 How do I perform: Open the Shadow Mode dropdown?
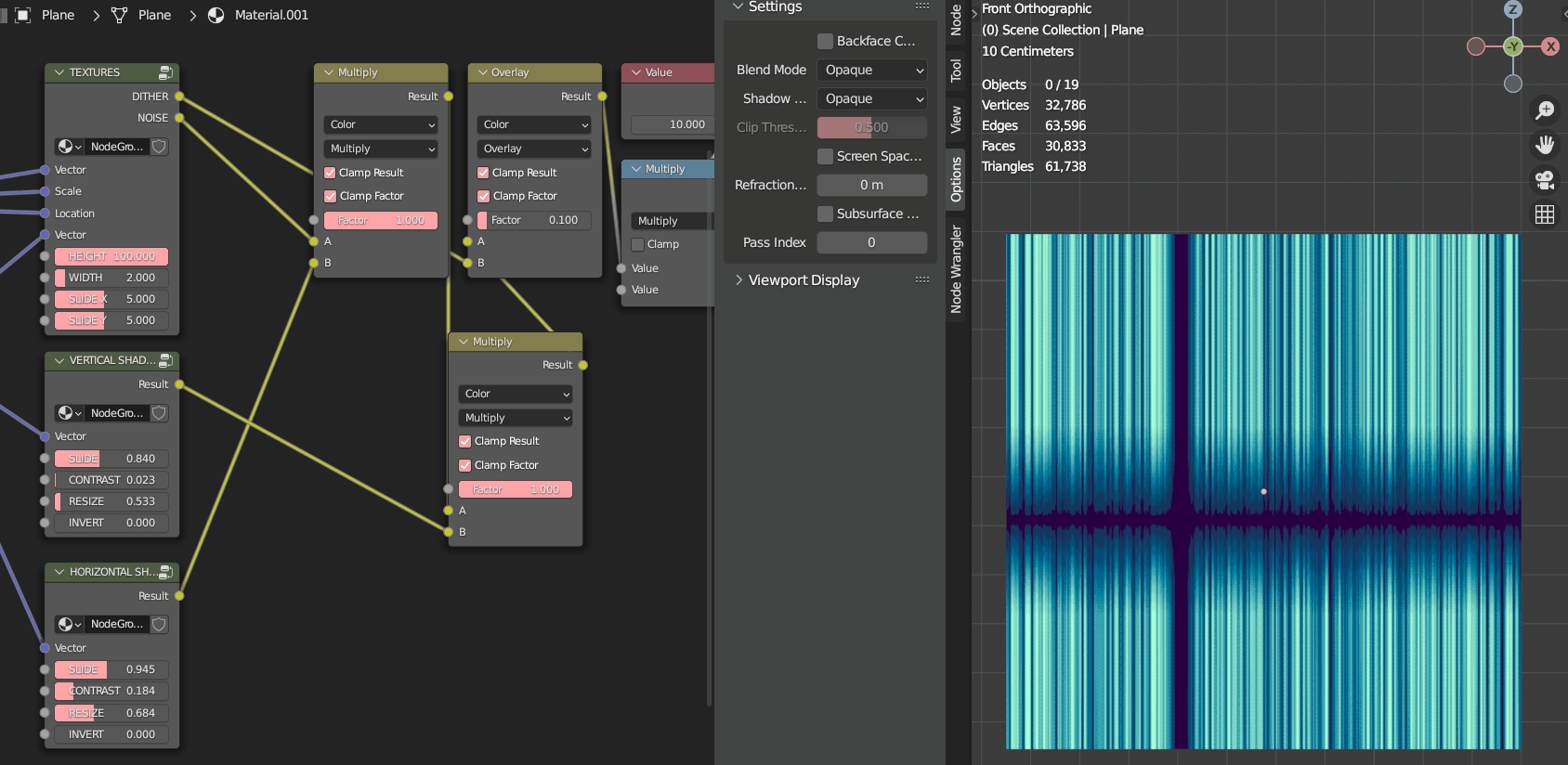click(872, 98)
